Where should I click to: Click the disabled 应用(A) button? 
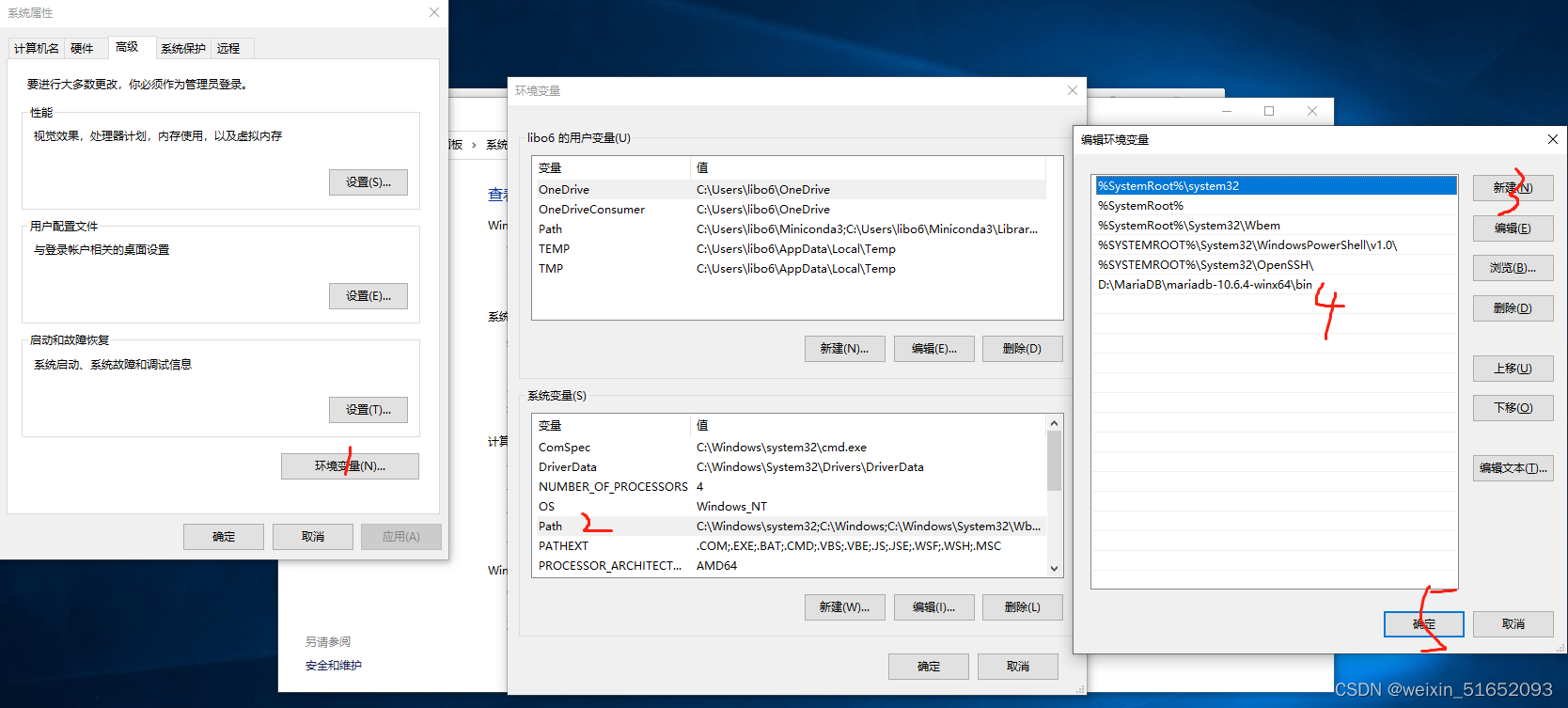pos(401,537)
